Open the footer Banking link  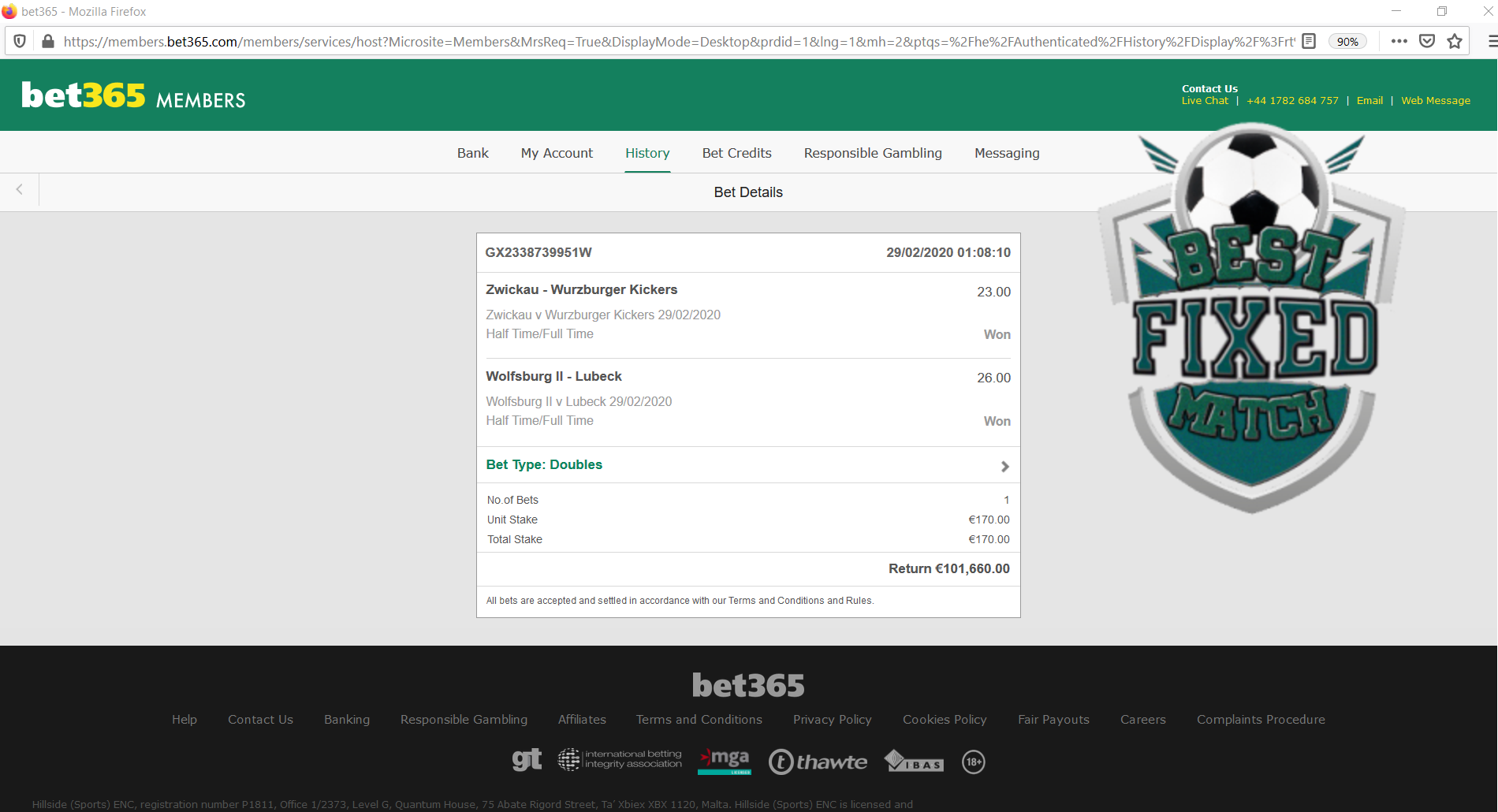pyautogui.click(x=347, y=720)
